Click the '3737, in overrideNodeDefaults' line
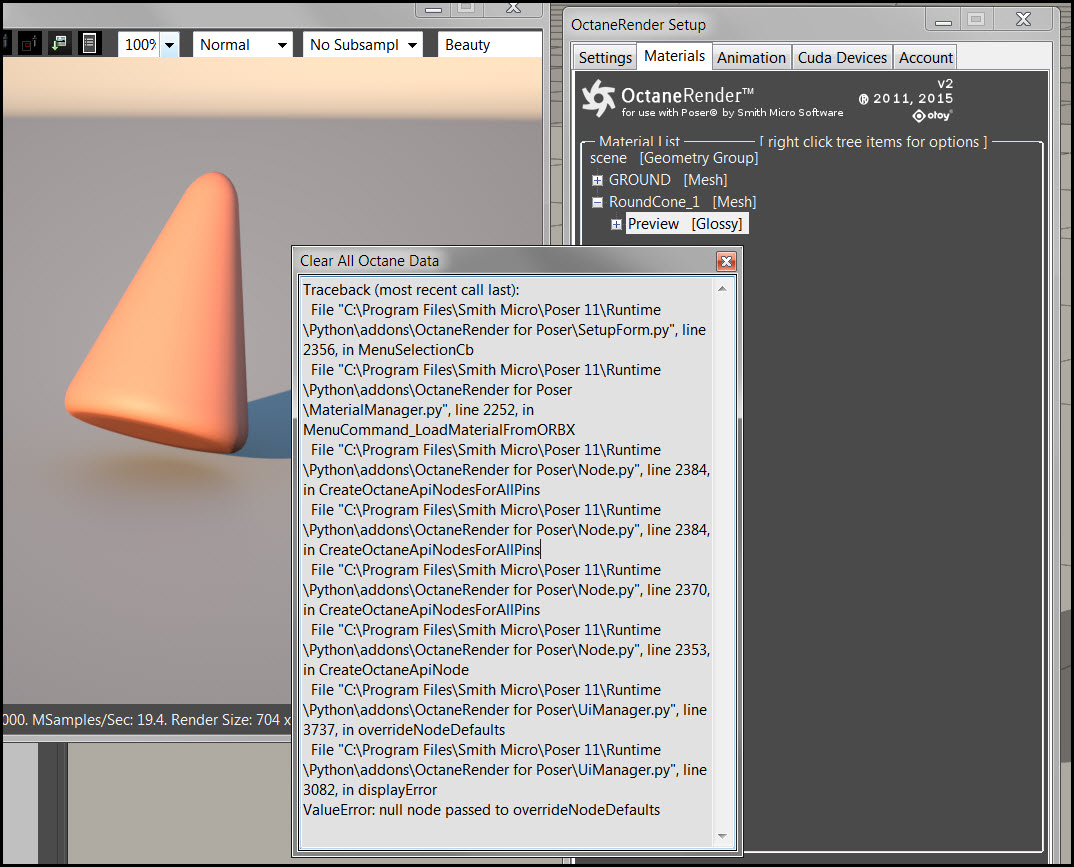Viewport: 1074px width, 867px height. click(x=404, y=730)
